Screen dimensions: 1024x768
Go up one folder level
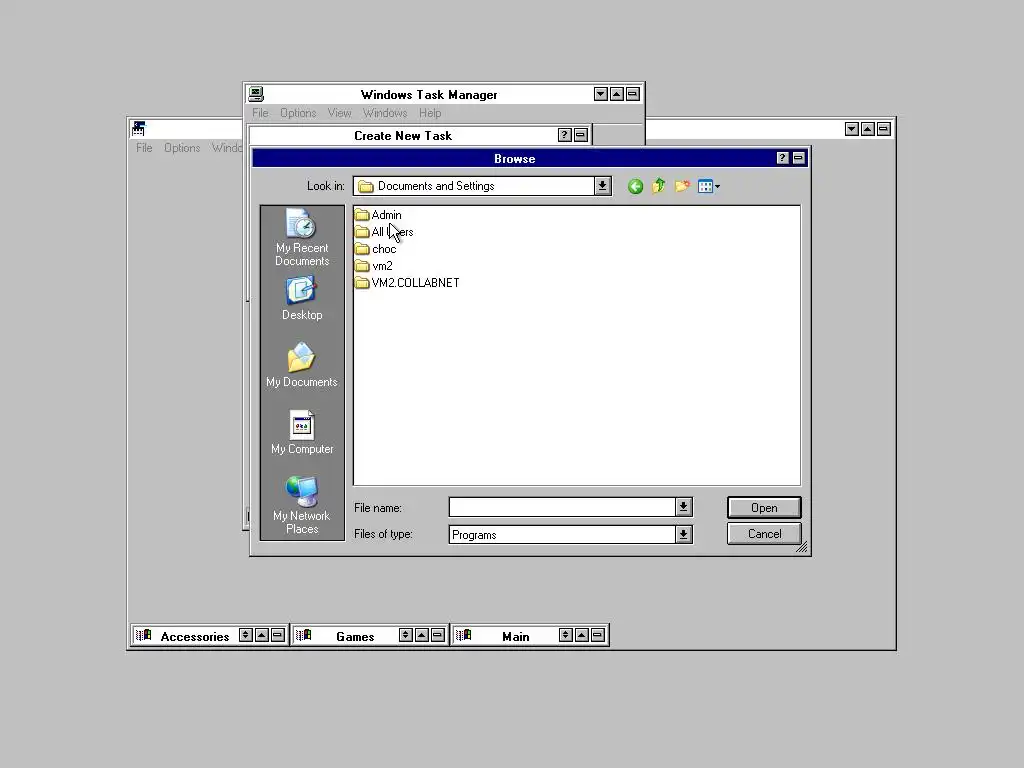658,187
